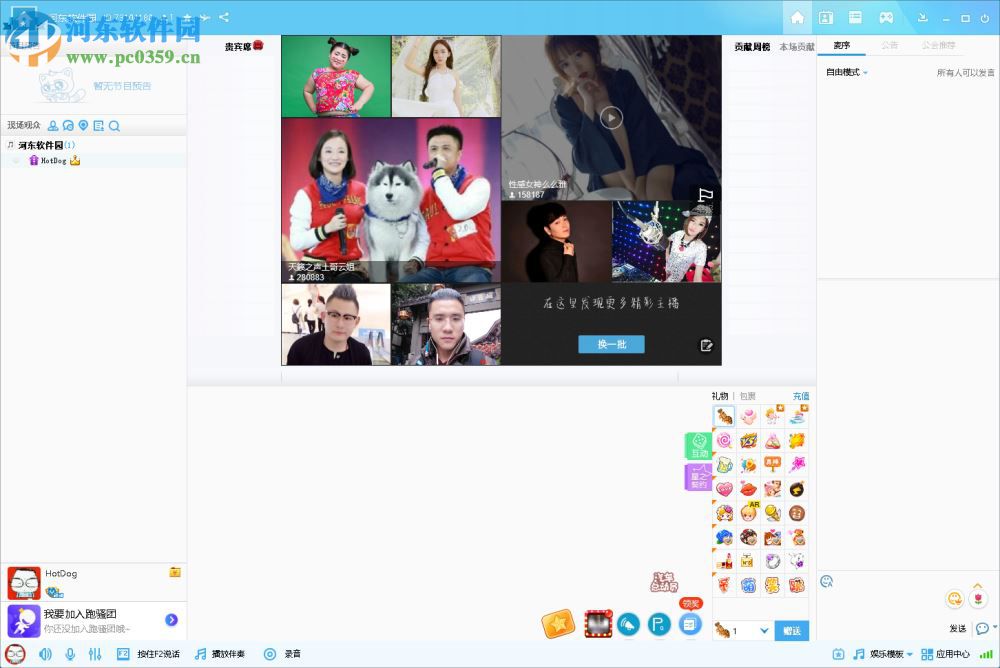Click 换一批 refresh hosts button

tap(611, 345)
